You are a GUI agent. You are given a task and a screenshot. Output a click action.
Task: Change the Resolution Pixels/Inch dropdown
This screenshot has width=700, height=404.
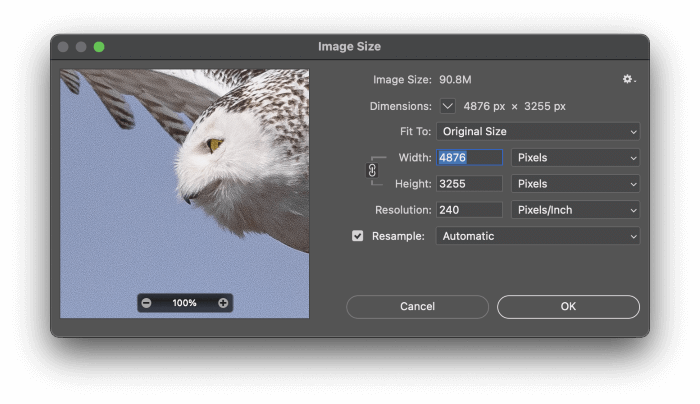click(x=575, y=210)
